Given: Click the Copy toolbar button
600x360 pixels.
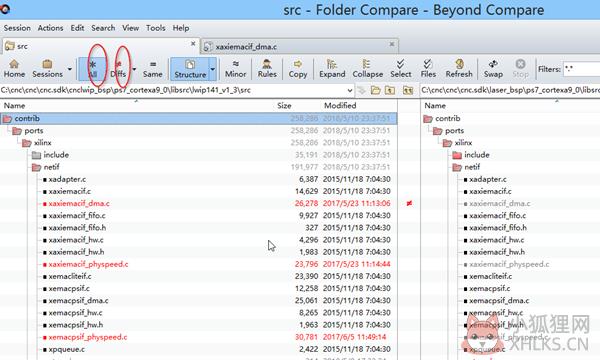Looking at the screenshot, I should click(x=298, y=69).
